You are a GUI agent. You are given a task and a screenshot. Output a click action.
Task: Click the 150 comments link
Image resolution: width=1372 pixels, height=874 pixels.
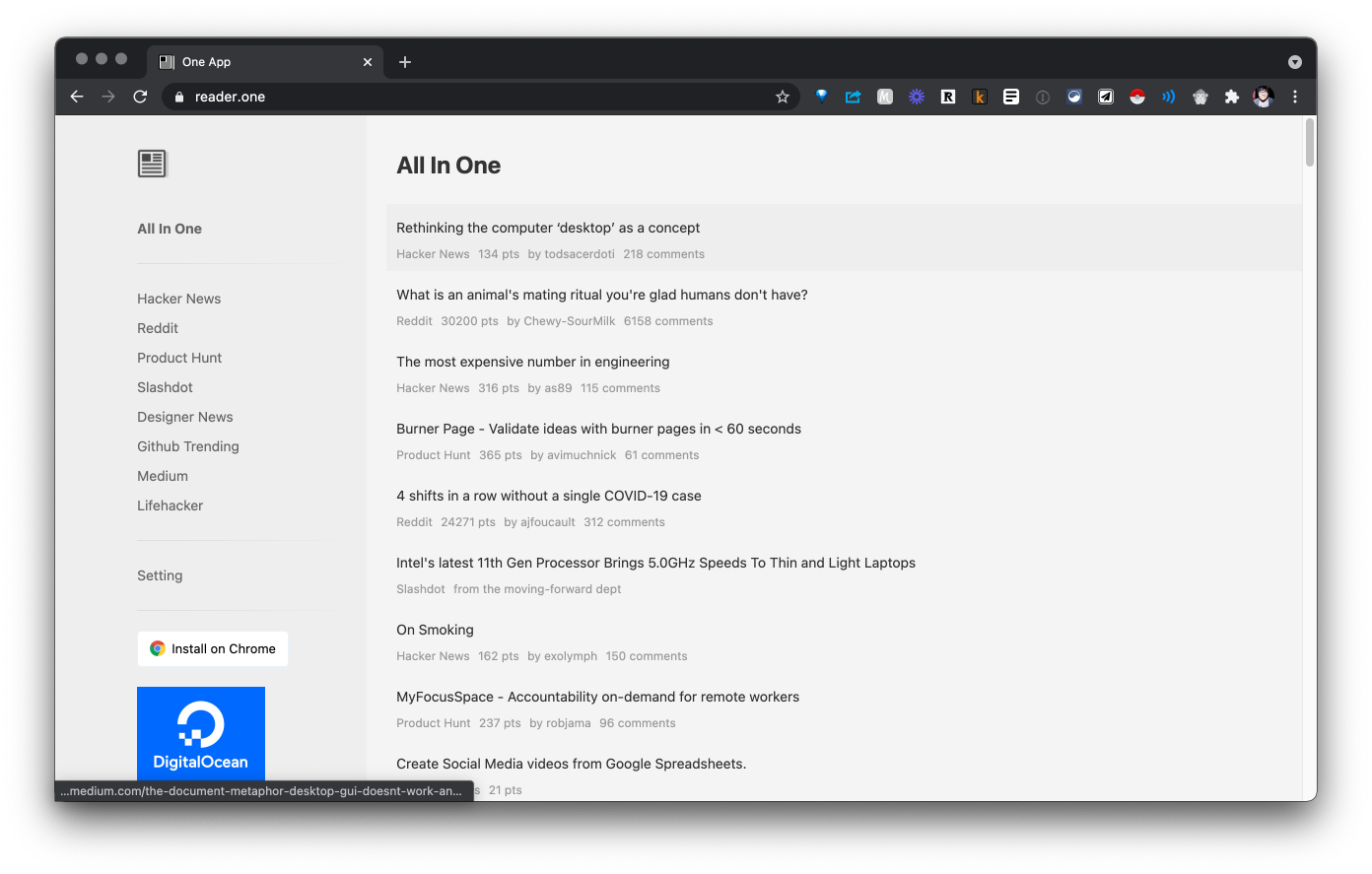coord(647,656)
